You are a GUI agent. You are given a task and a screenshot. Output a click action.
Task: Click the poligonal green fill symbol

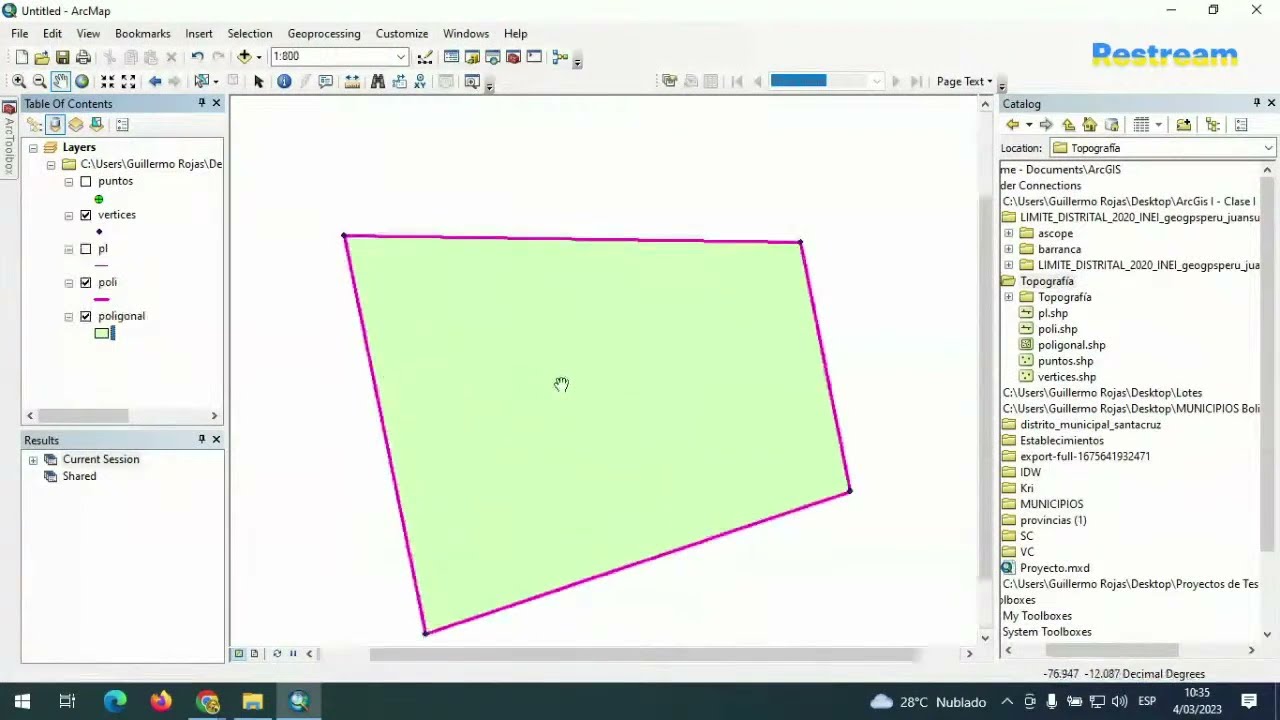[102, 333]
